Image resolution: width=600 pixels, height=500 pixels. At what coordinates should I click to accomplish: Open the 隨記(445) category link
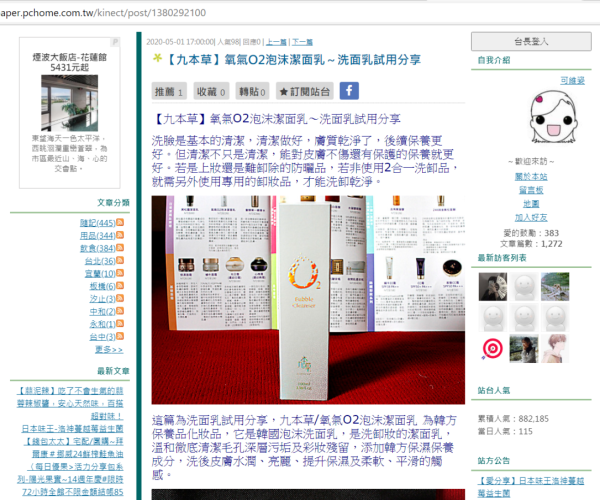click(98, 223)
